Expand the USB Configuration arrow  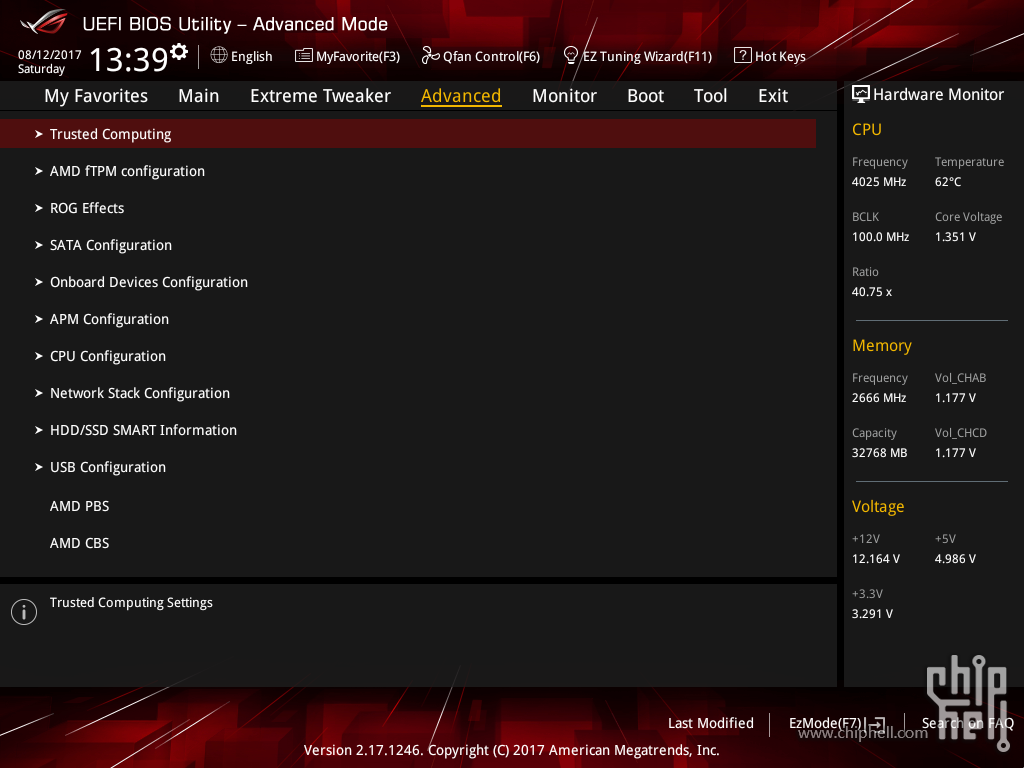point(39,467)
